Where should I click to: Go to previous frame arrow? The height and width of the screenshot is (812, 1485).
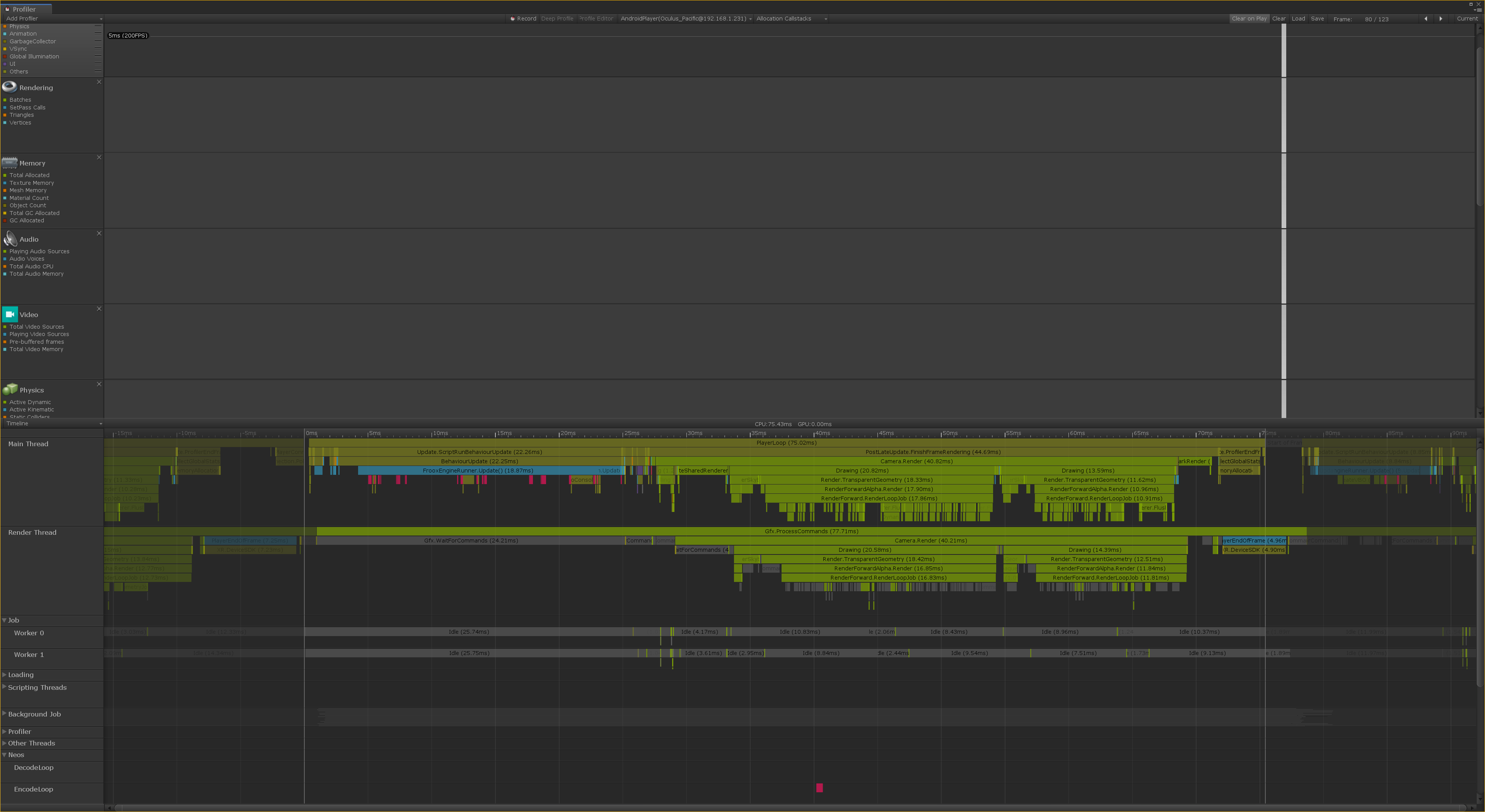1425,19
